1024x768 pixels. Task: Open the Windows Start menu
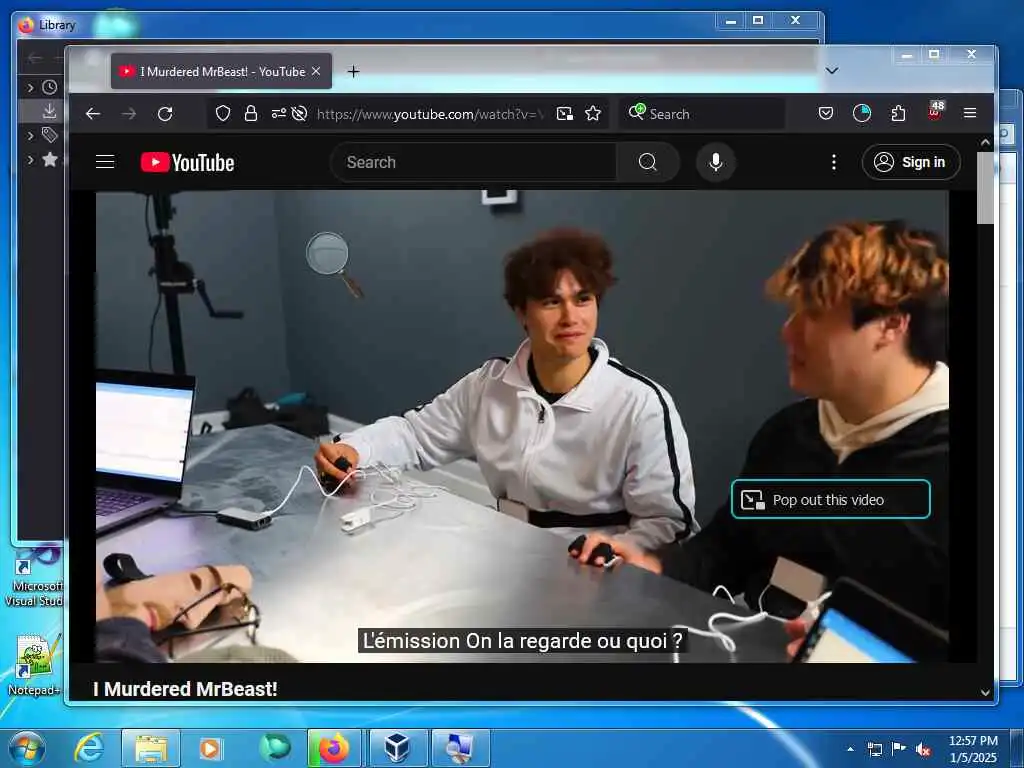click(27, 748)
